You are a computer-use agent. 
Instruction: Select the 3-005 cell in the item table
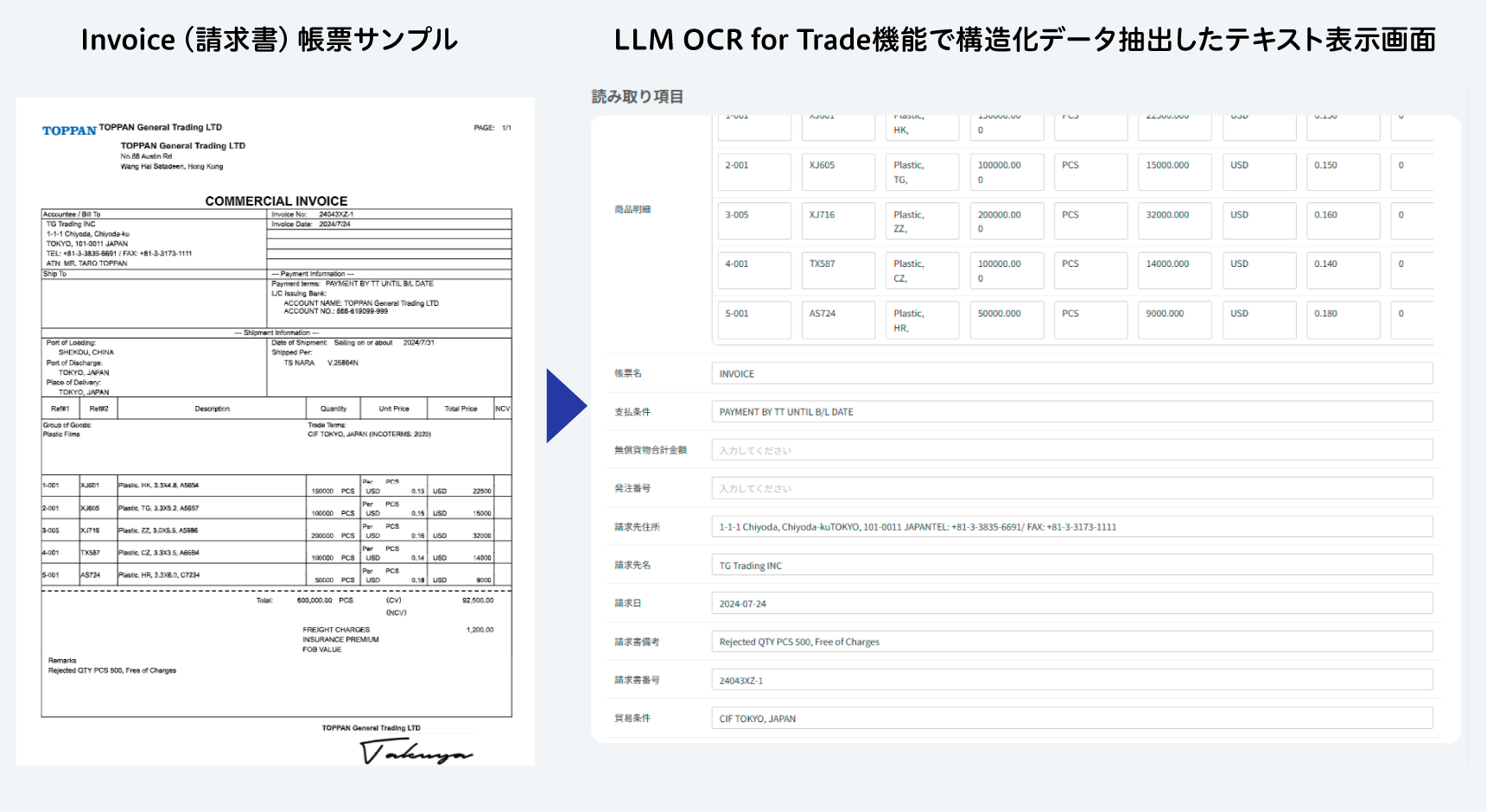click(x=754, y=220)
